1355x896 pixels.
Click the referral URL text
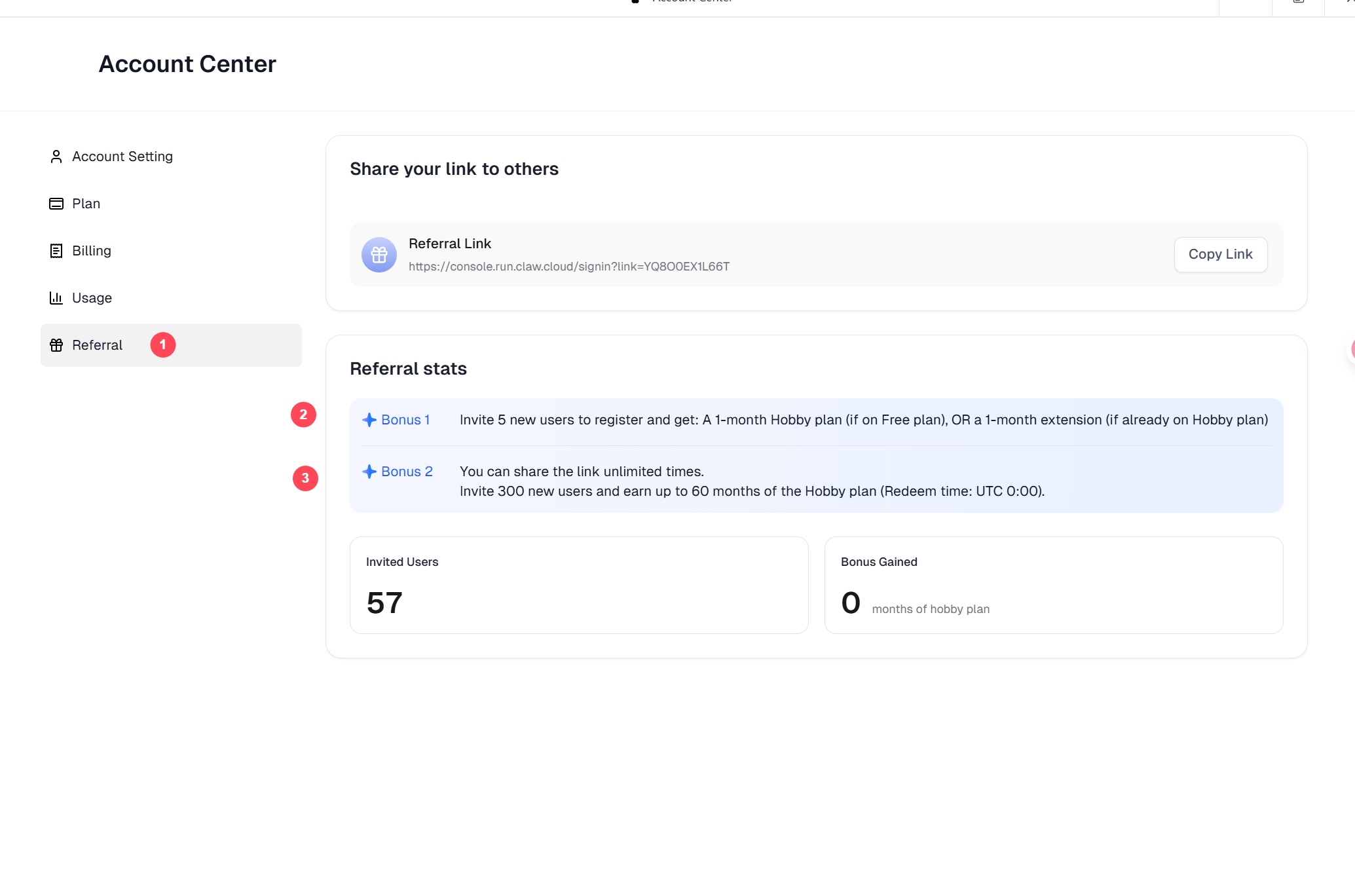(568, 267)
